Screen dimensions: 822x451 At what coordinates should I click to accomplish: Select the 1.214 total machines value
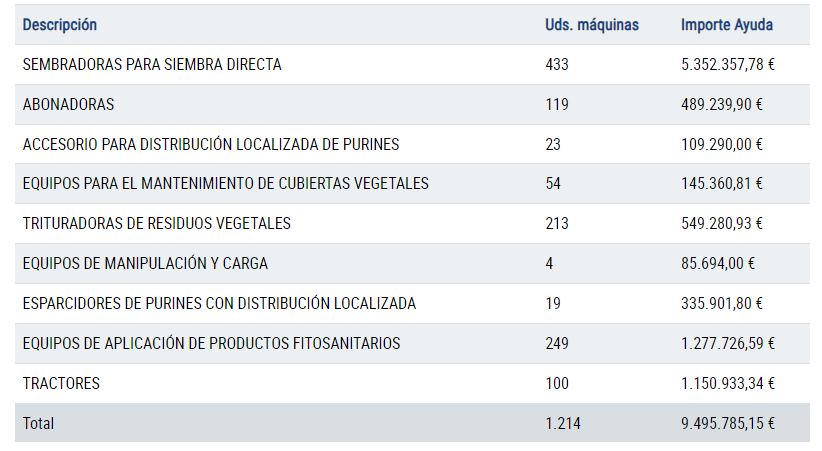click(x=563, y=423)
